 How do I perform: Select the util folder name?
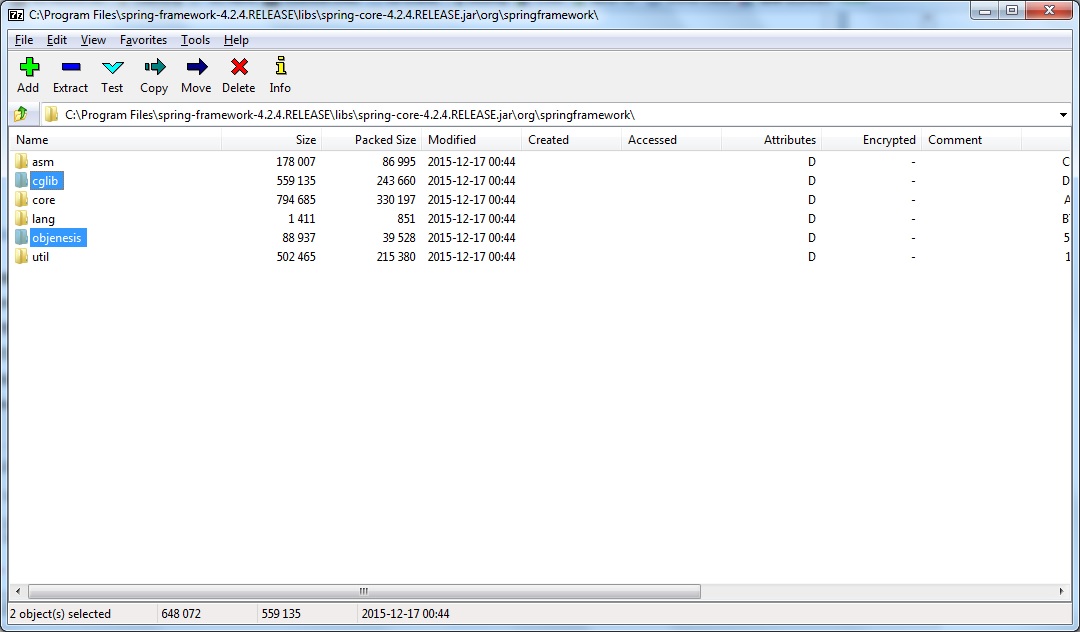(41, 257)
